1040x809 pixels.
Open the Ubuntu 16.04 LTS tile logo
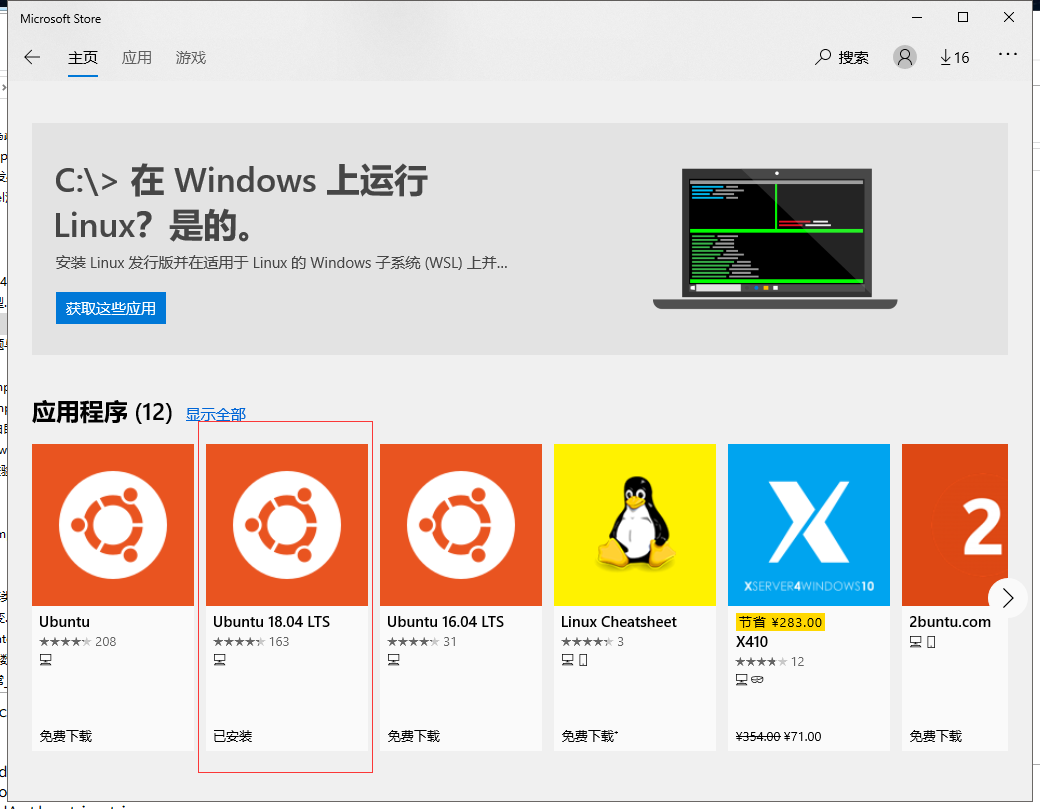tap(461, 525)
